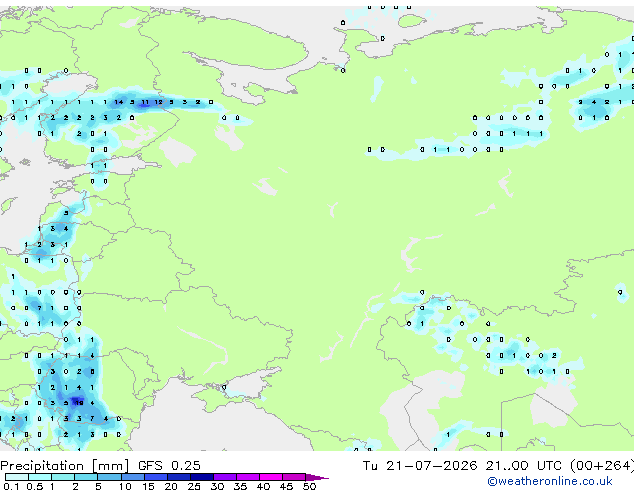634x490 pixels.
Task: Click the forecast time 'Tu 21-07-2026 21..00 UTC (00+264)'
Action: tap(498, 466)
